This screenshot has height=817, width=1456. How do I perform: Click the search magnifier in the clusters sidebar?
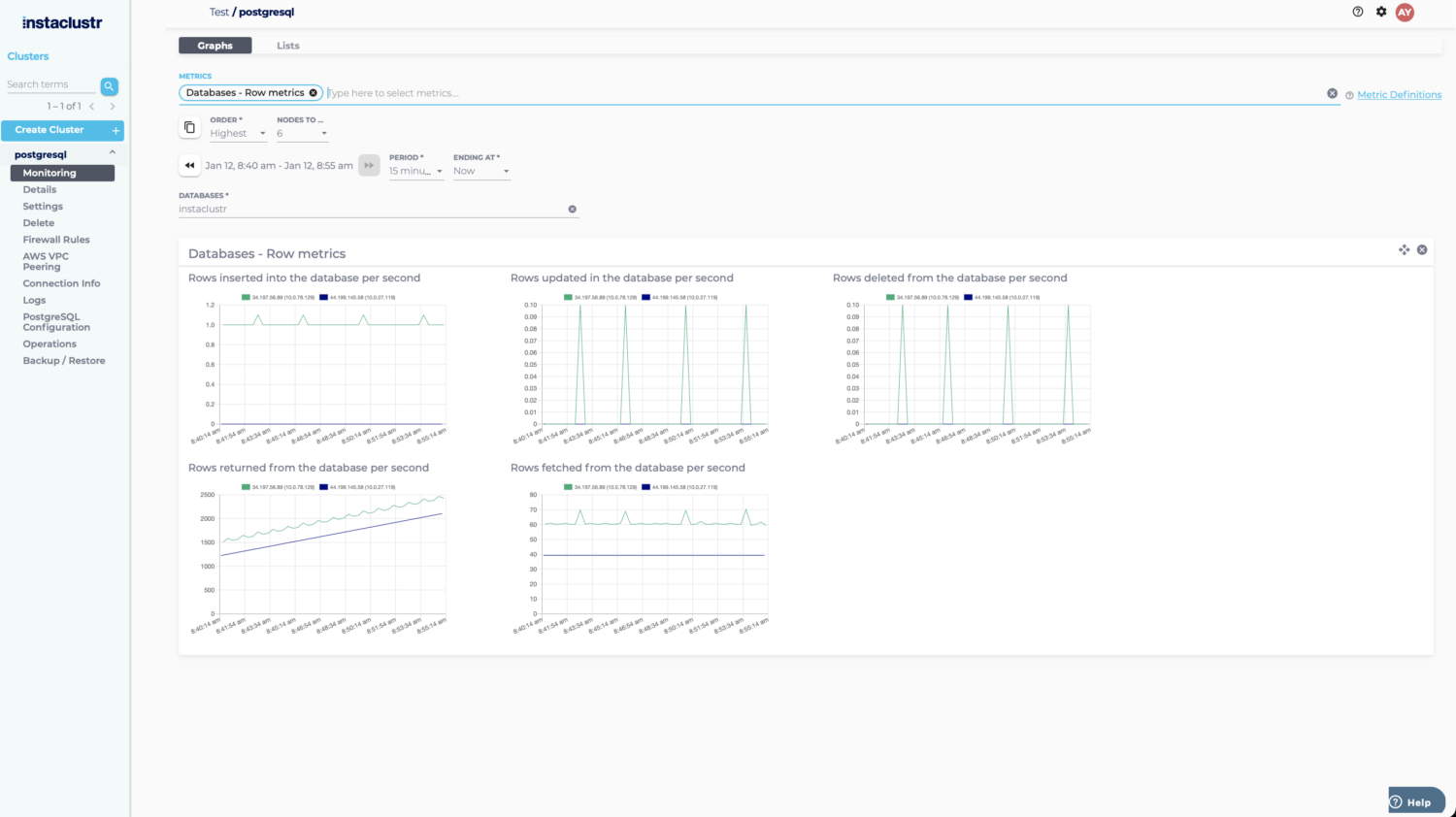coord(109,85)
